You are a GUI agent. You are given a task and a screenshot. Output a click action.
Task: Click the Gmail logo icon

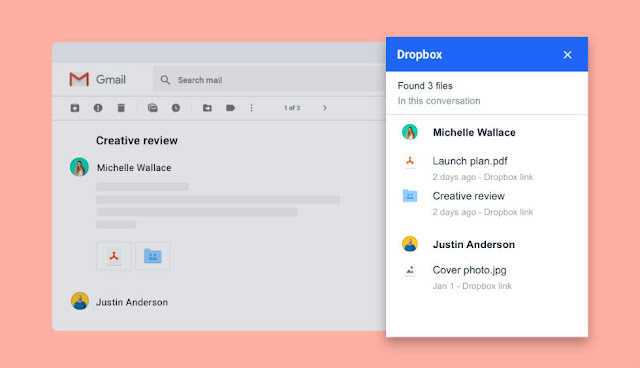coord(79,80)
